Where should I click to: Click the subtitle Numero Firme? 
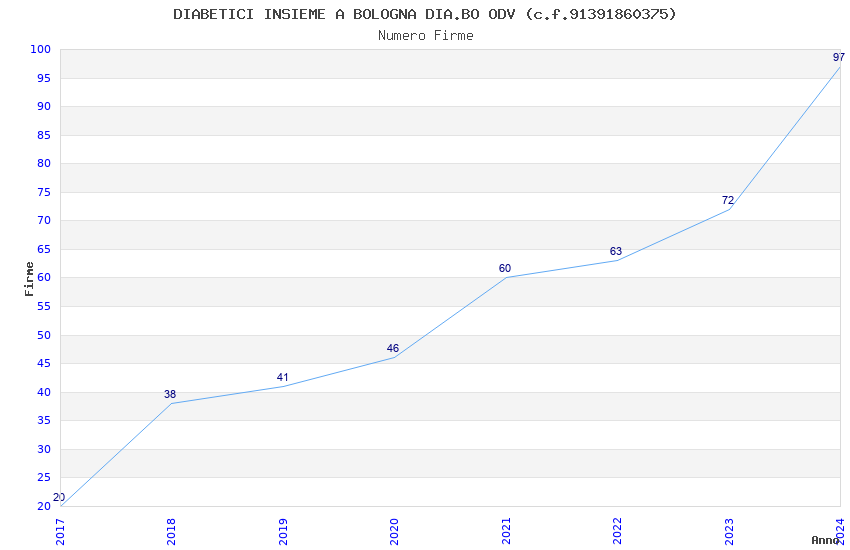(x=426, y=36)
